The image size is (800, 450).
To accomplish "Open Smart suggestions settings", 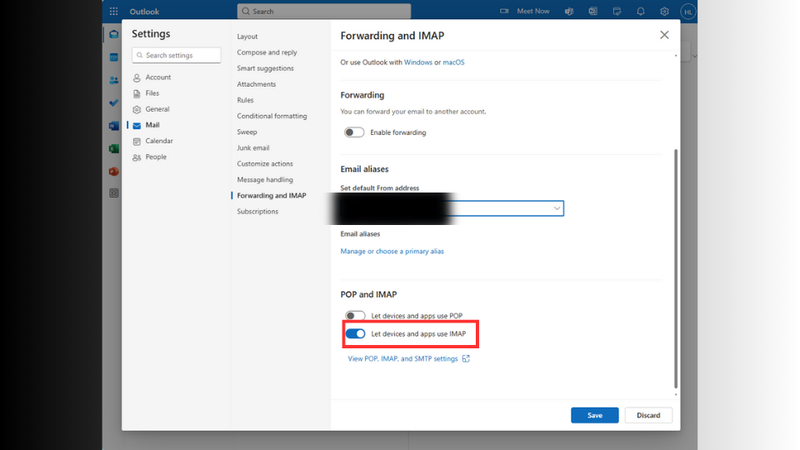I will pyautogui.click(x=265, y=68).
